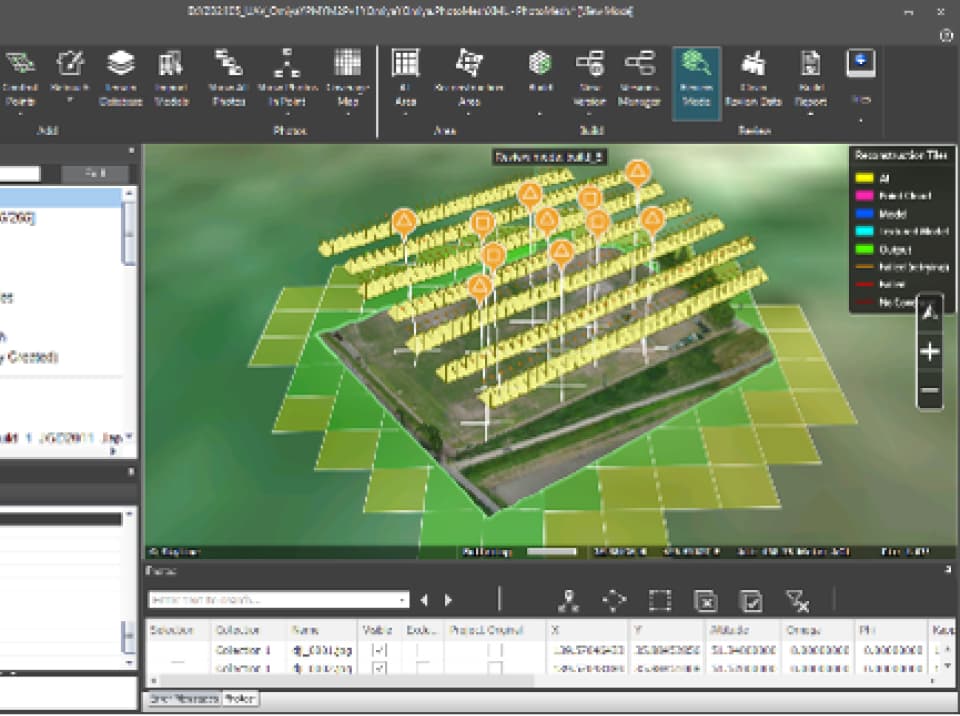This screenshot has width=960, height=716.
Task: Toggle Visible checkbox for dji_0002.jpg
Action: coord(379,668)
